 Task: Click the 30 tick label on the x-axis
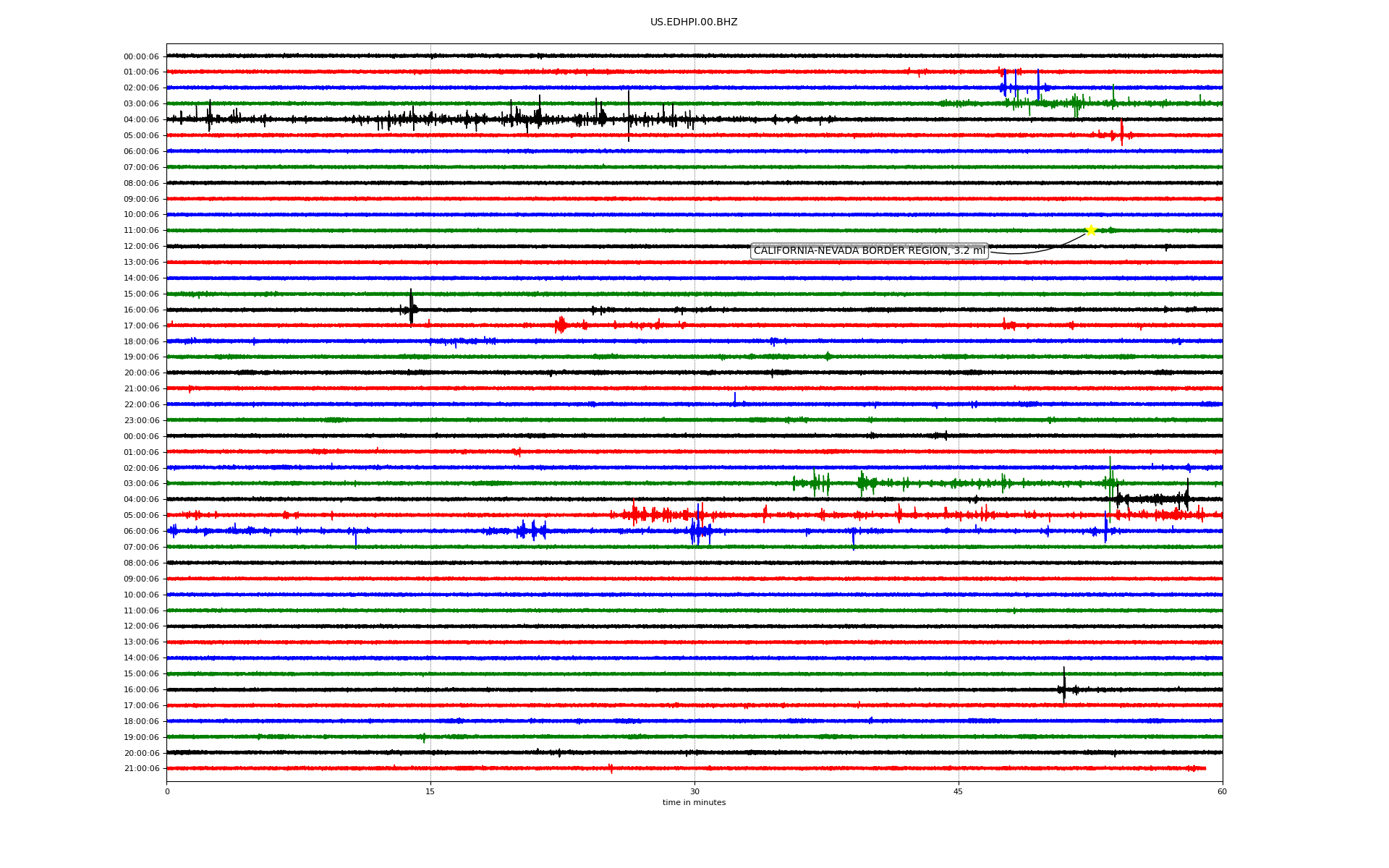(694, 791)
